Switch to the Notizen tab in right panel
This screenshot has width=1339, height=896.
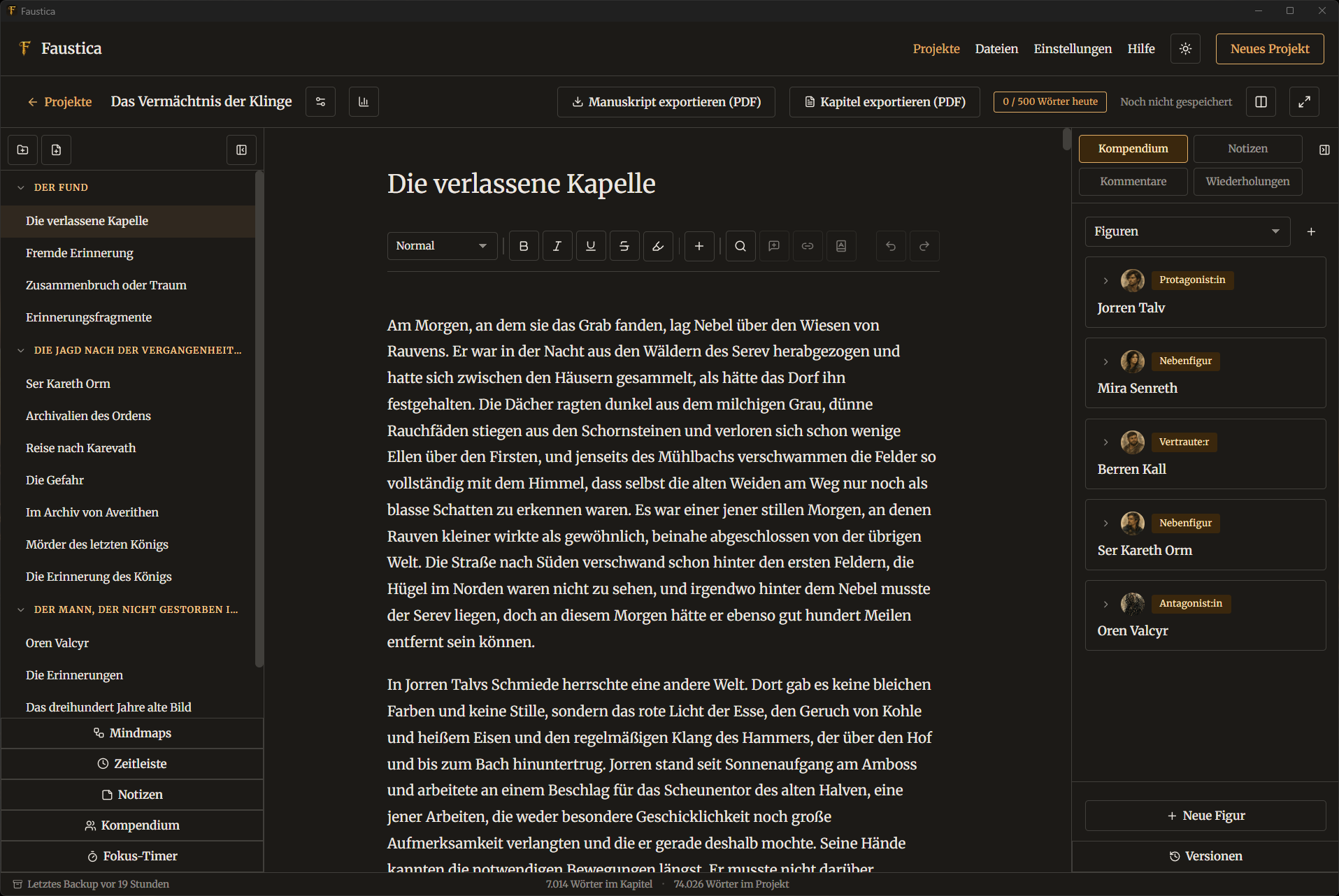1247,149
